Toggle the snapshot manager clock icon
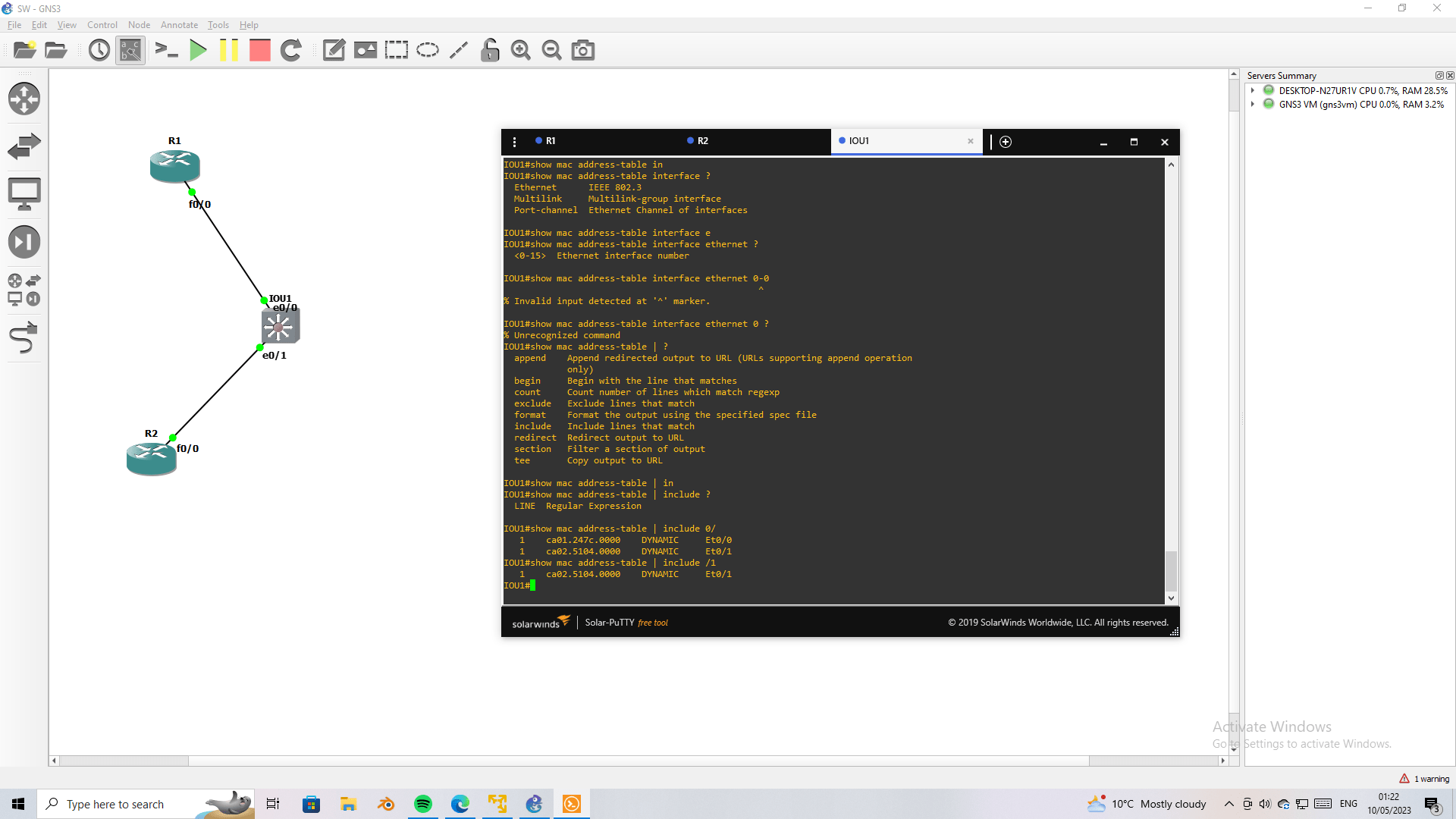1456x819 pixels. point(99,51)
